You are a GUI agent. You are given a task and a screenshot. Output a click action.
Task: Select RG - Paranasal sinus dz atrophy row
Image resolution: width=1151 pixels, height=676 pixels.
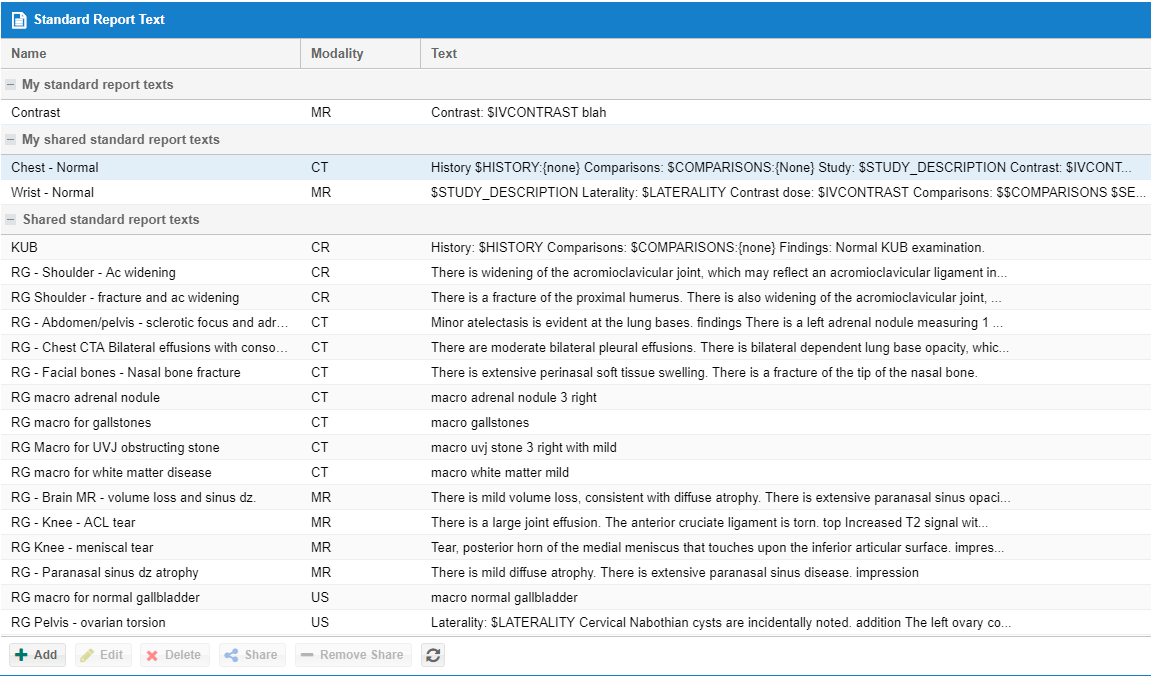(x=576, y=572)
